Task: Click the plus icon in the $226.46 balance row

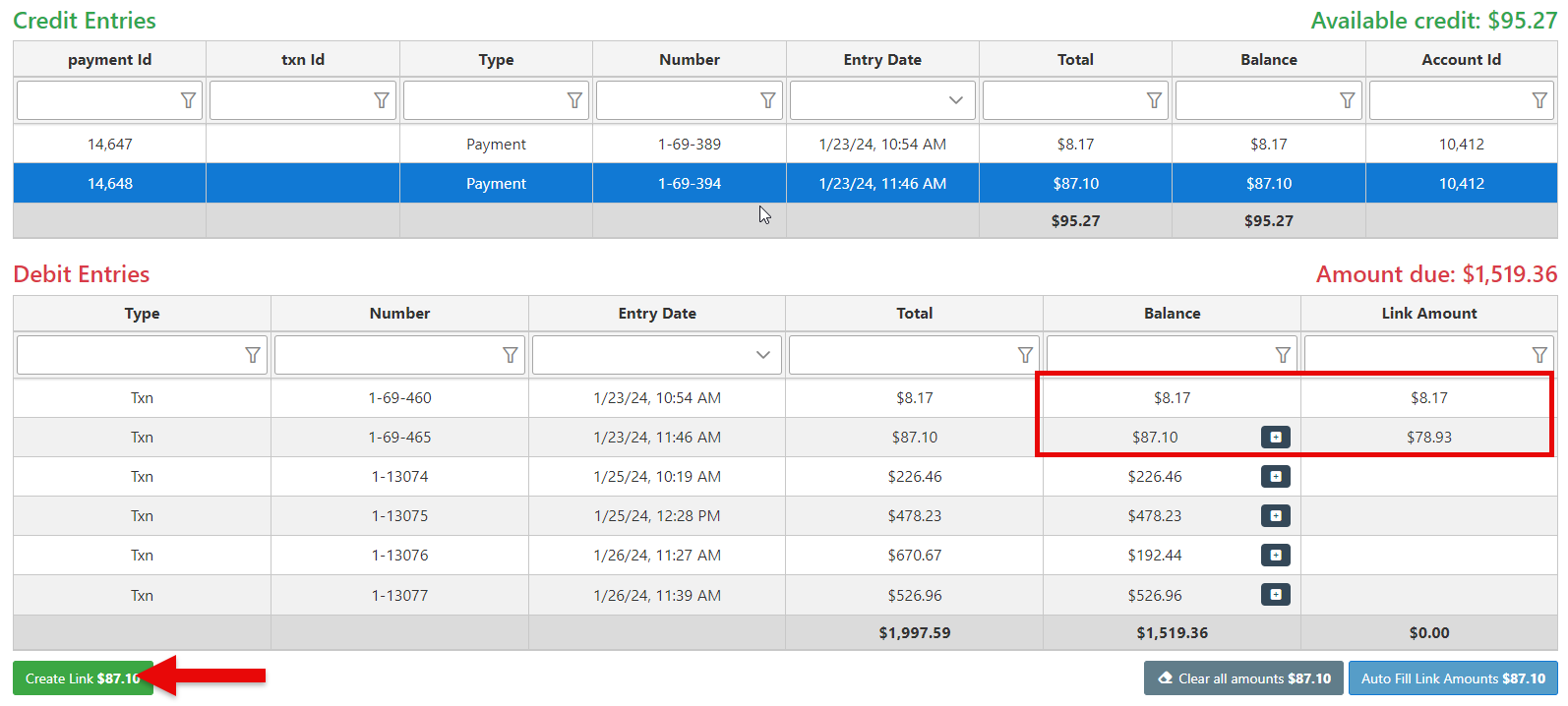Action: click(1275, 477)
